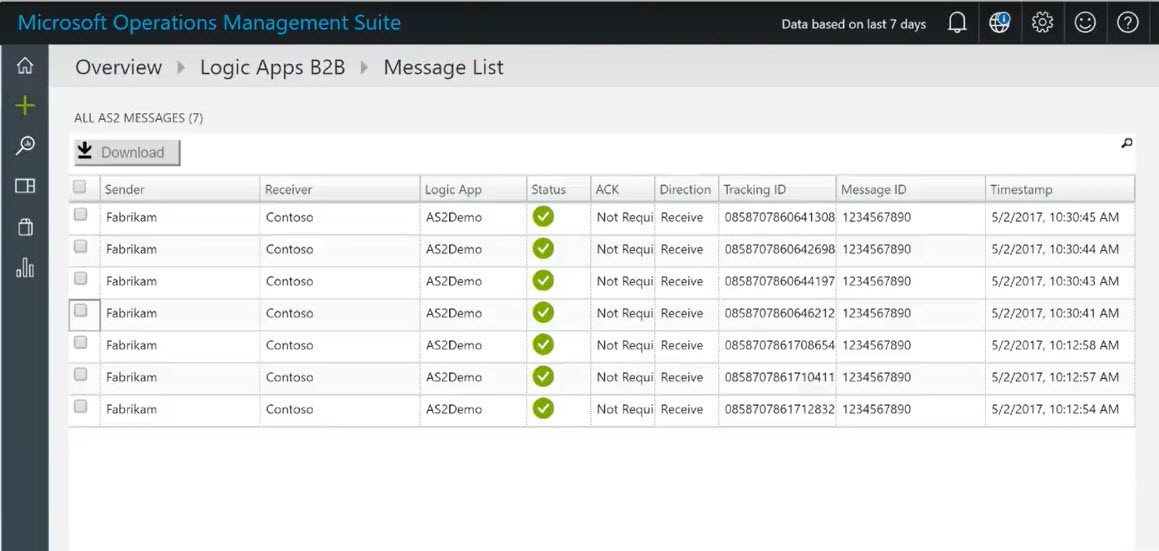Check the row with timestamp 10:12:58 AM

[x=81, y=342]
